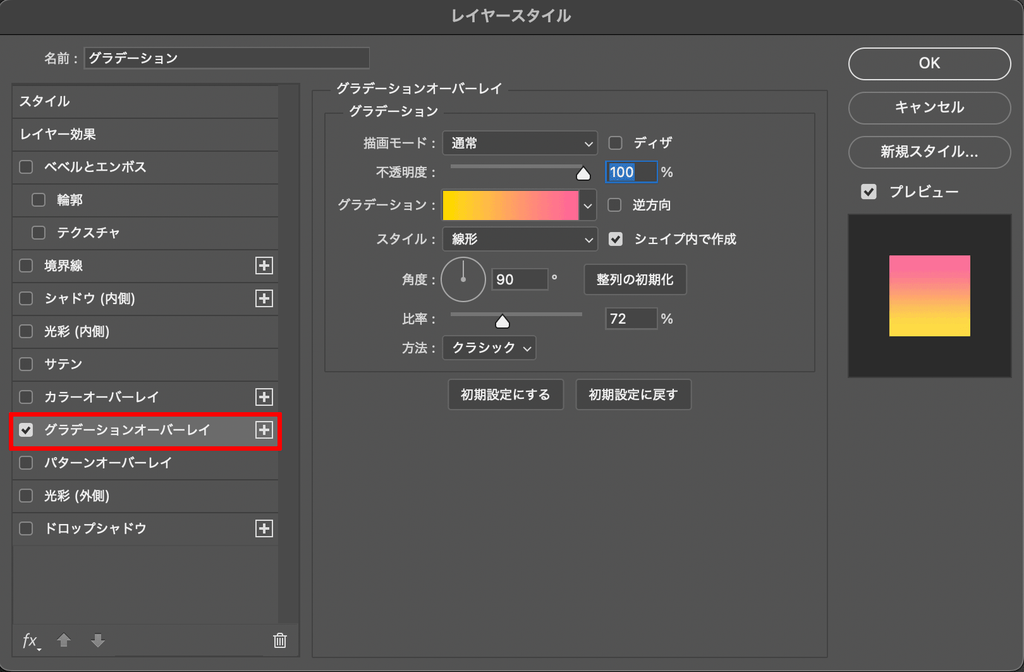Click plus icon beside シャドウ (内側)
The image size is (1024, 672).
264,298
